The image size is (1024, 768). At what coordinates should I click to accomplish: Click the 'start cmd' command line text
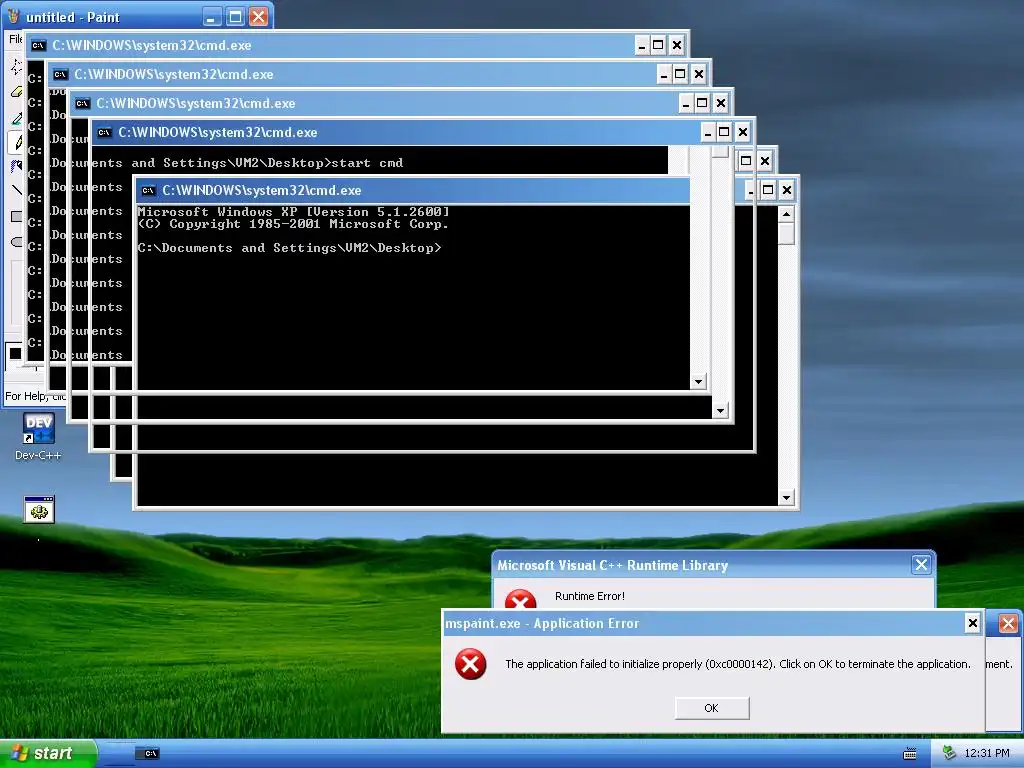click(367, 163)
